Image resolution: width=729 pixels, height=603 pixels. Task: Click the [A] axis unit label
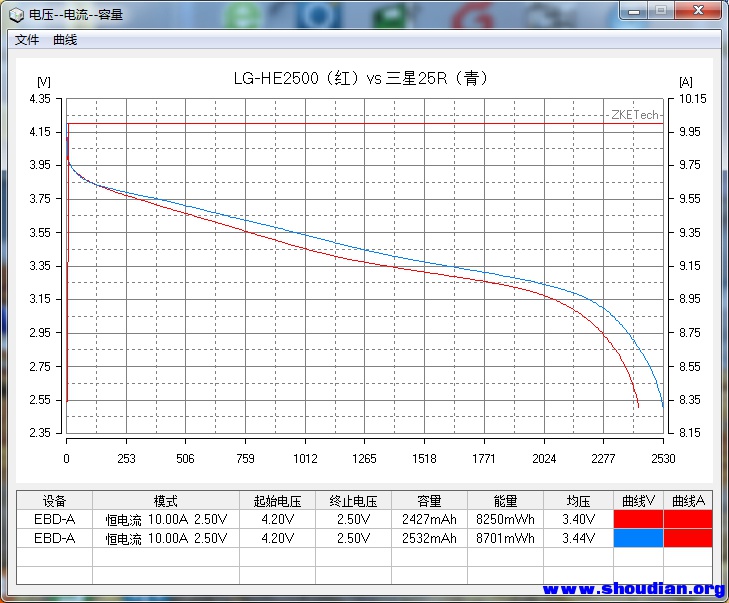pos(686,82)
